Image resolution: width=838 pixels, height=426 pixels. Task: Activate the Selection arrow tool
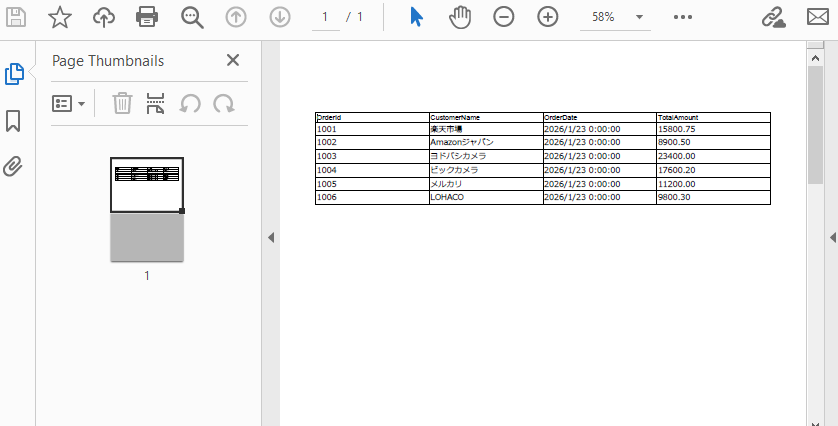tap(416, 17)
